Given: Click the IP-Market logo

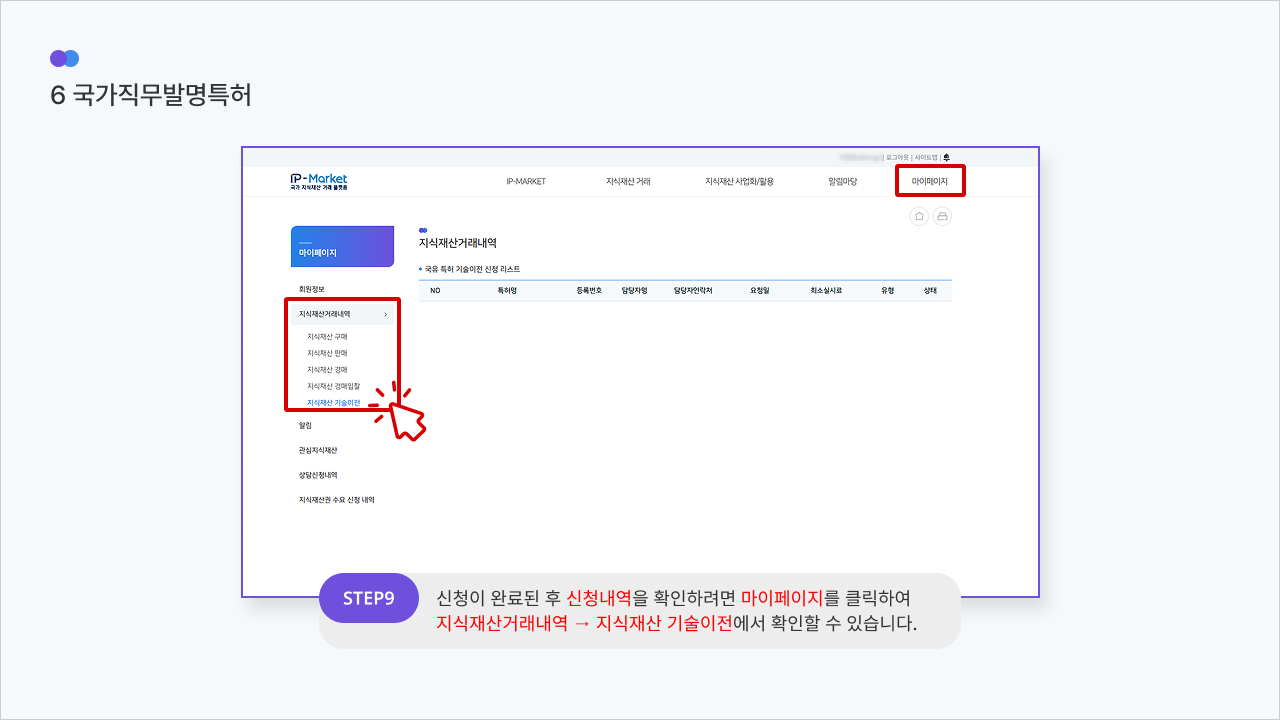Looking at the screenshot, I should pos(319,181).
